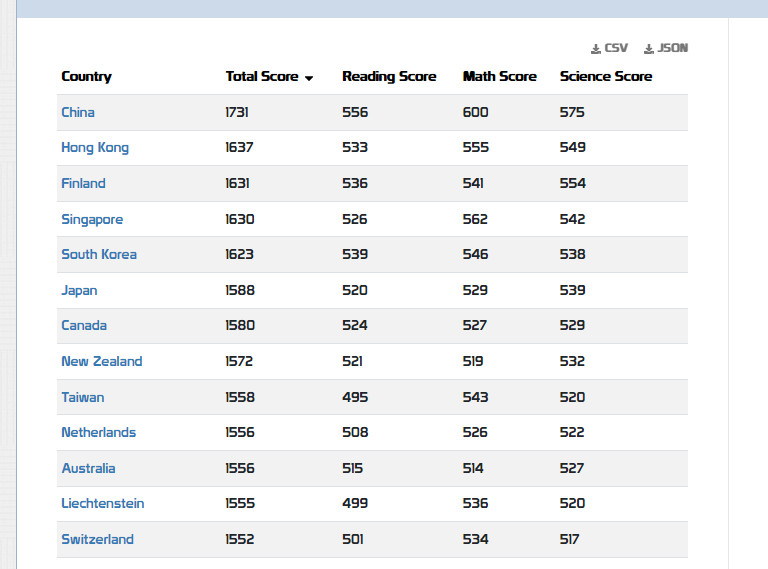Select Singapore's math score 562
The image size is (768, 569).
coord(475,219)
